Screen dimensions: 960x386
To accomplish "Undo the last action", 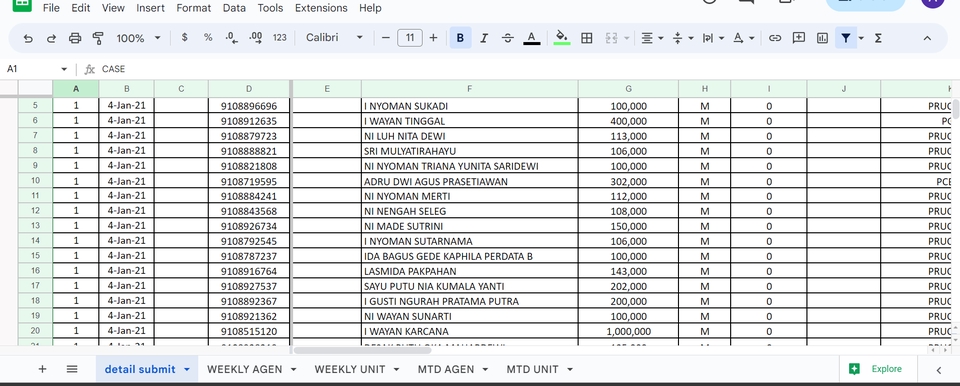I will coord(28,38).
